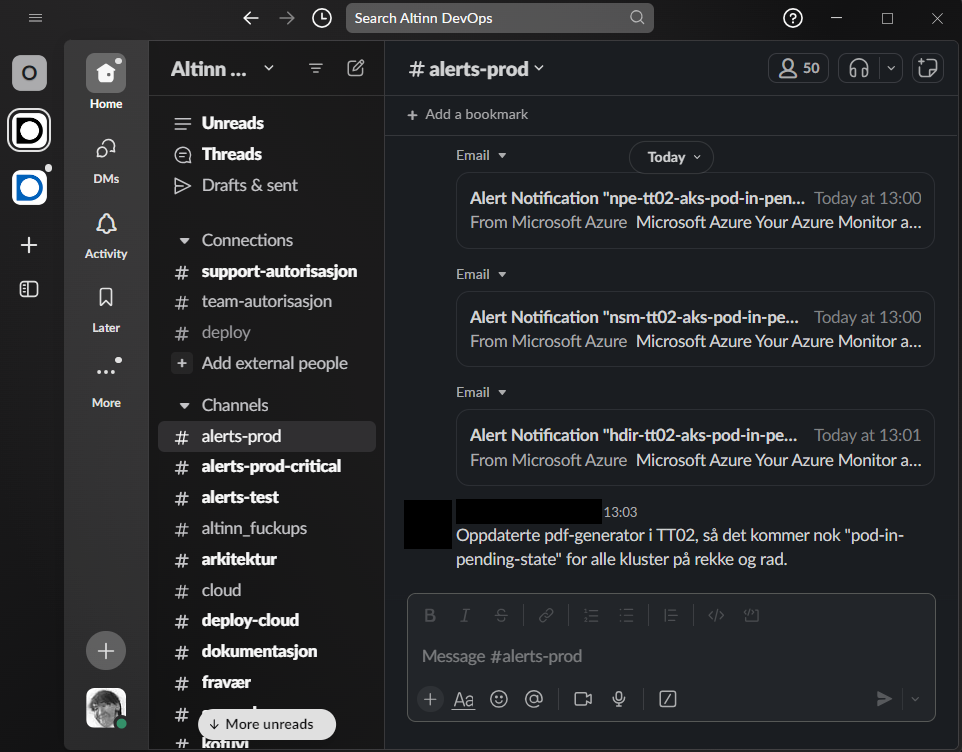Screen dimensions: 962x752
Task: Toggle italic formatting in composer
Action: [465, 615]
